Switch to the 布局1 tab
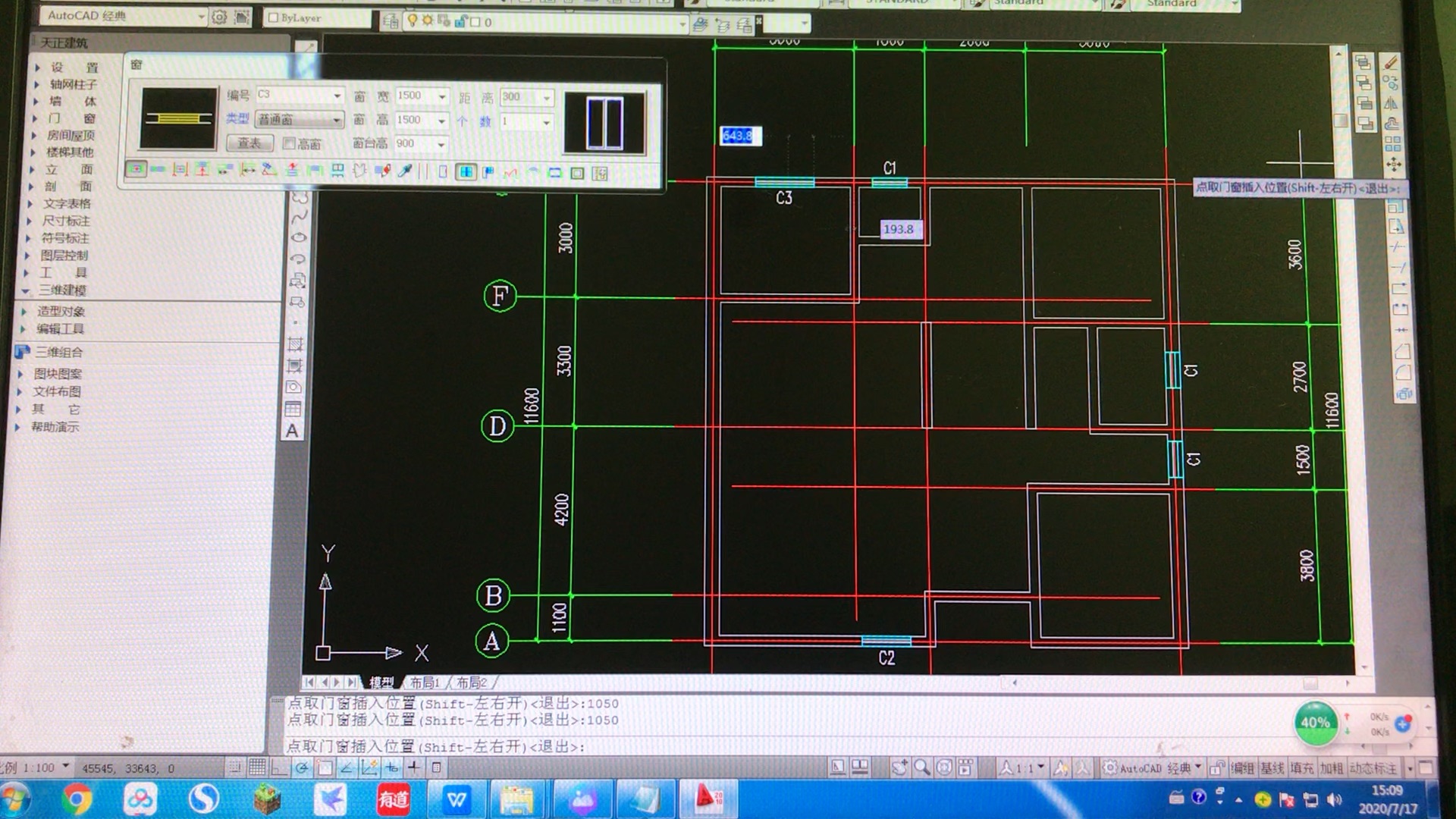The image size is (1456, 819). (425, 682)
